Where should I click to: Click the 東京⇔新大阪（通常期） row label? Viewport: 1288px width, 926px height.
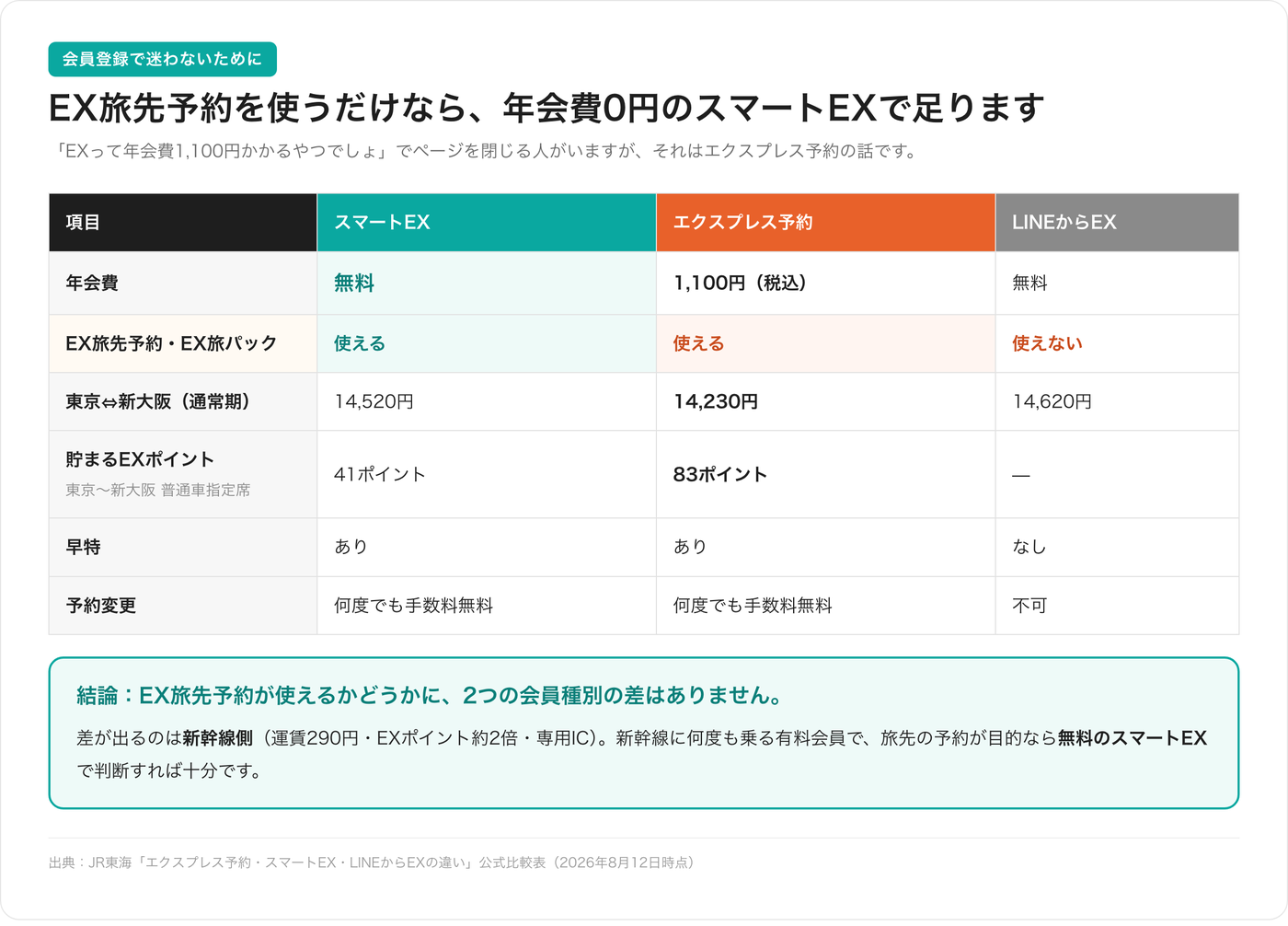[x=183, y=401]
